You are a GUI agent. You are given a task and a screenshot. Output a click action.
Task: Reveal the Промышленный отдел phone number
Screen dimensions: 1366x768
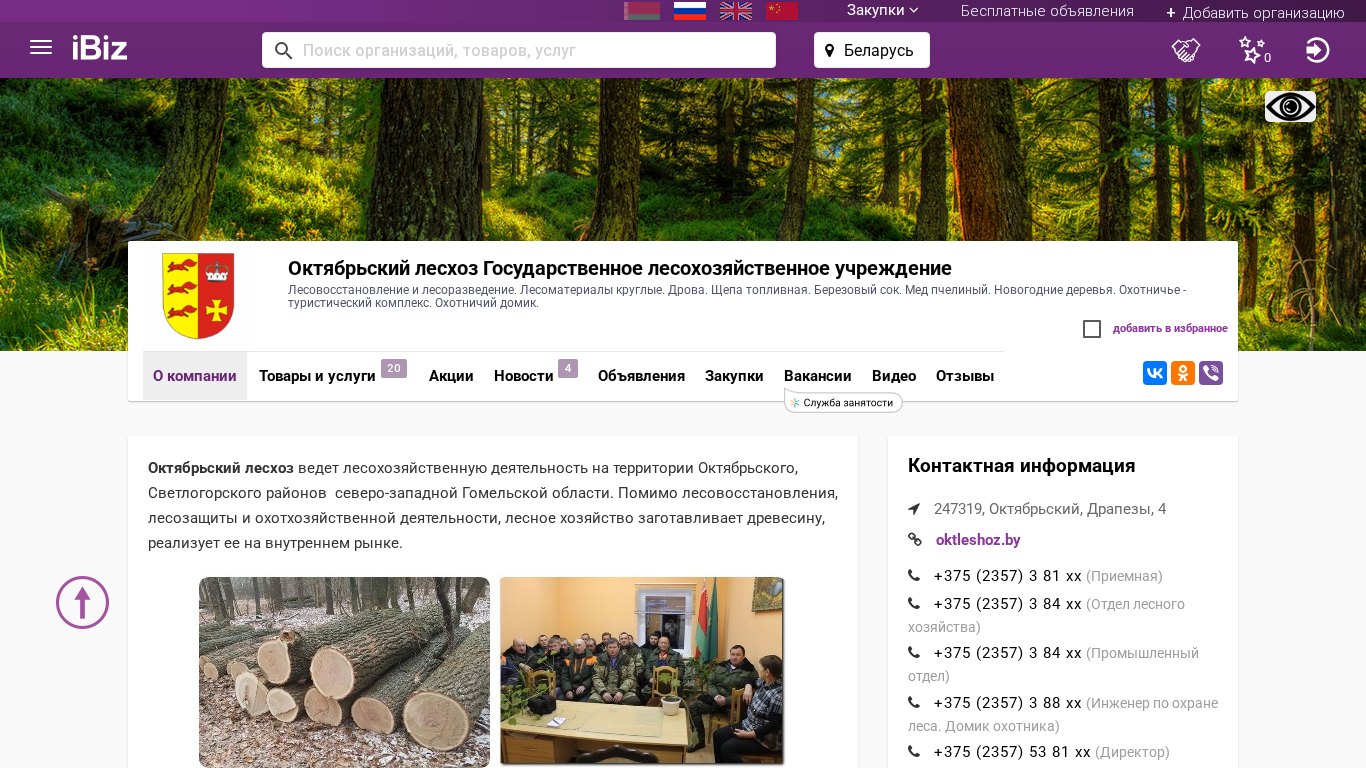tap(1007, 653)
